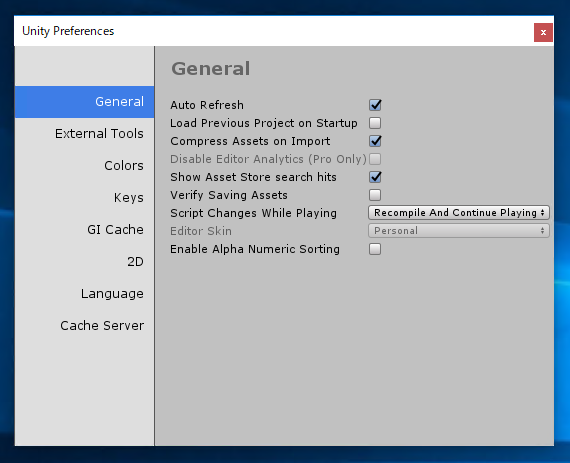
Task: Open the Script Changes While Playing dropdown
Action: pyautogui.click(x=459, y=213)
